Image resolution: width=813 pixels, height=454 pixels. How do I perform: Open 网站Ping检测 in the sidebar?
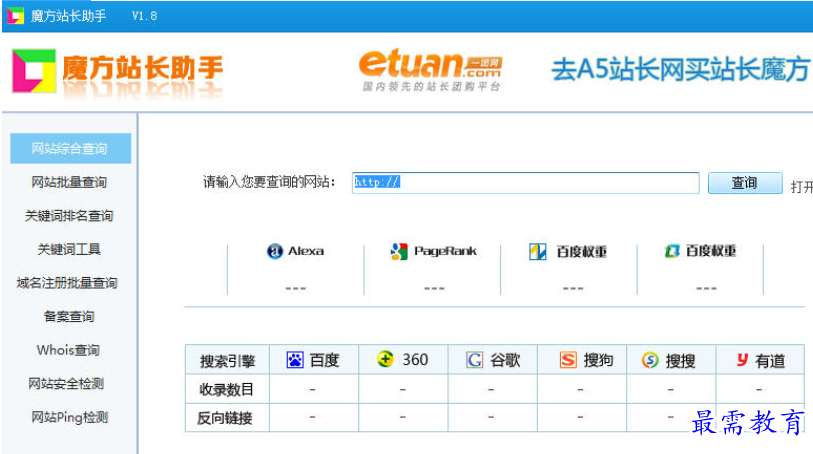click(69, 417)
